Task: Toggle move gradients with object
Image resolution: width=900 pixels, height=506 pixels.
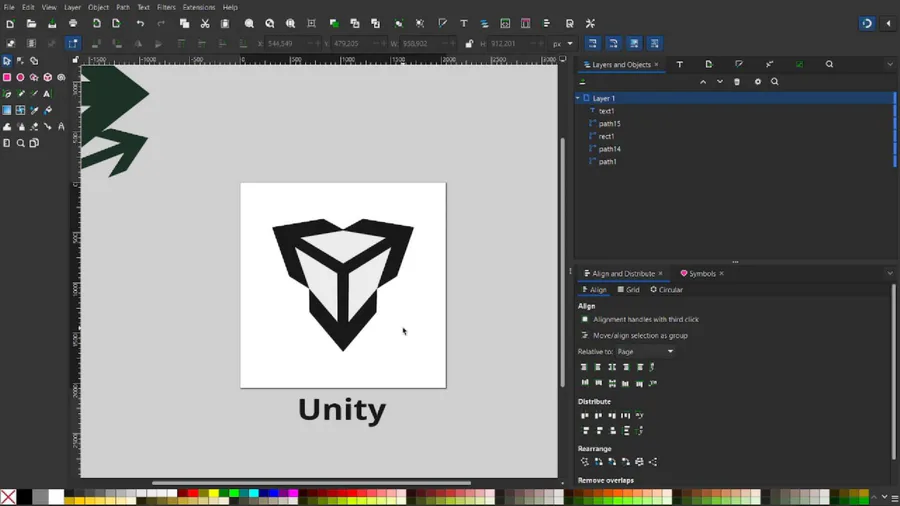Action: 634,44
